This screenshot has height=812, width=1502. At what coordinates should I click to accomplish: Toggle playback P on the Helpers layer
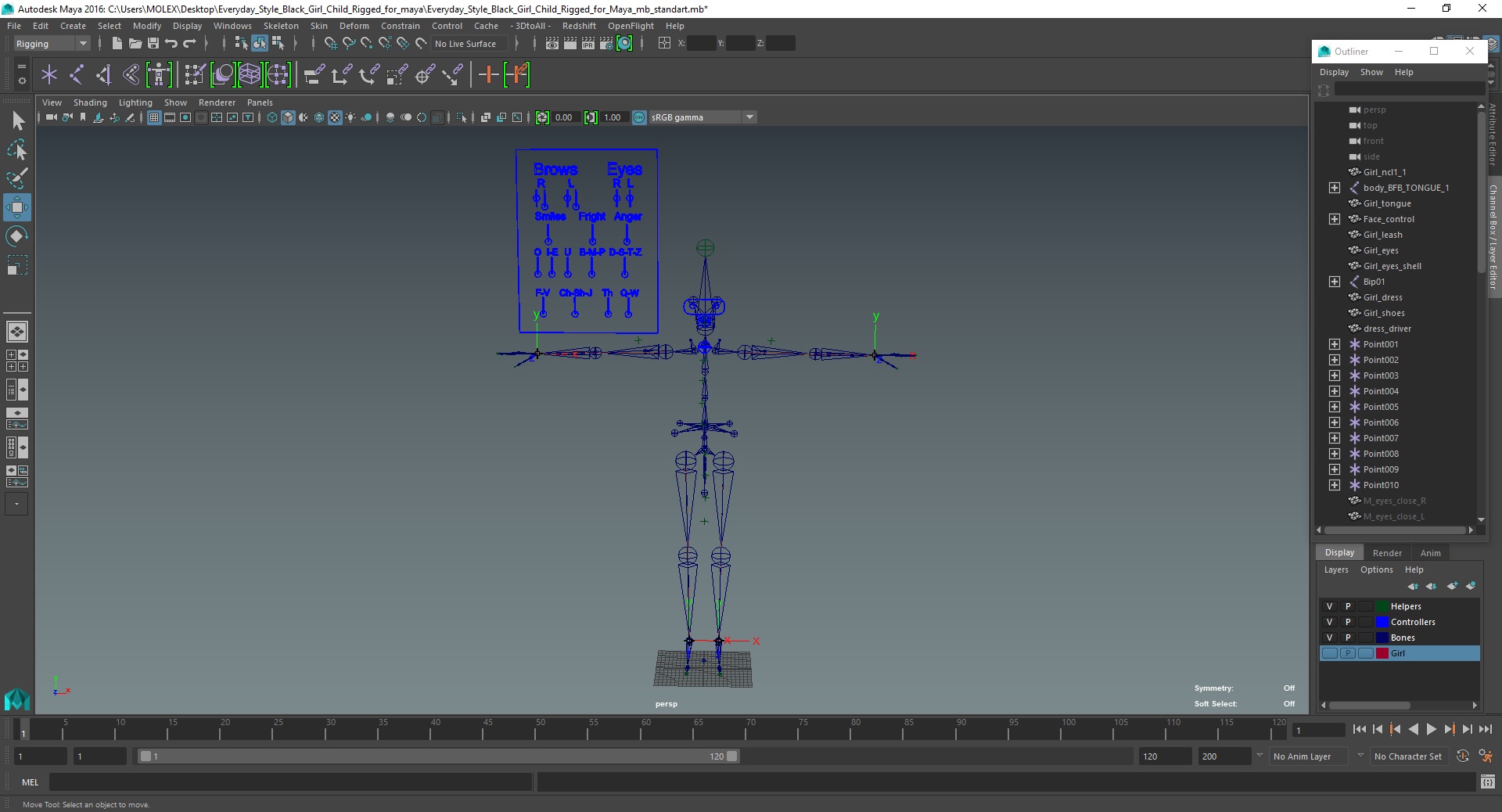1348,606
